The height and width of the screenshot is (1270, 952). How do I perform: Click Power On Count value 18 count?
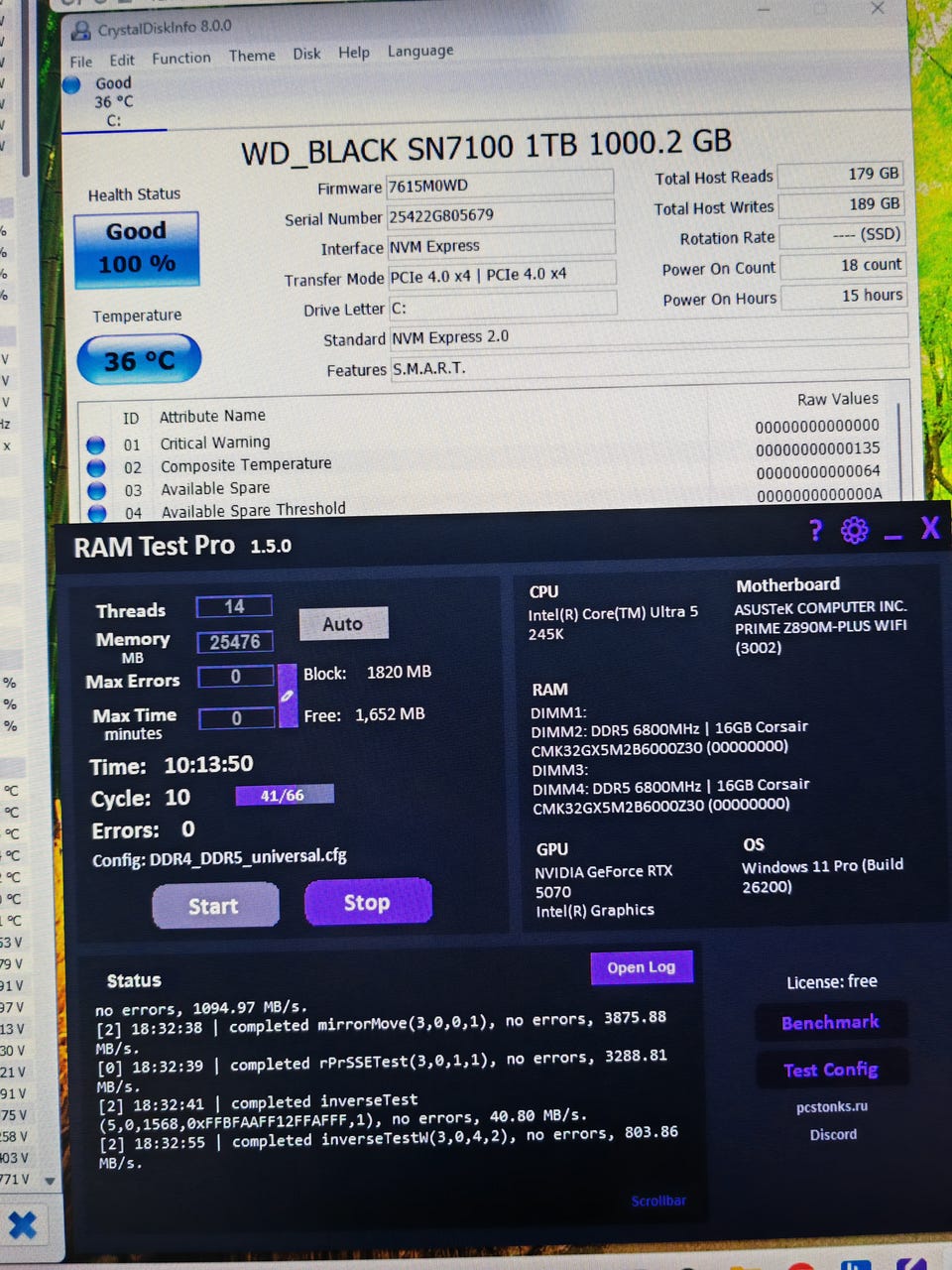(844, 266)
